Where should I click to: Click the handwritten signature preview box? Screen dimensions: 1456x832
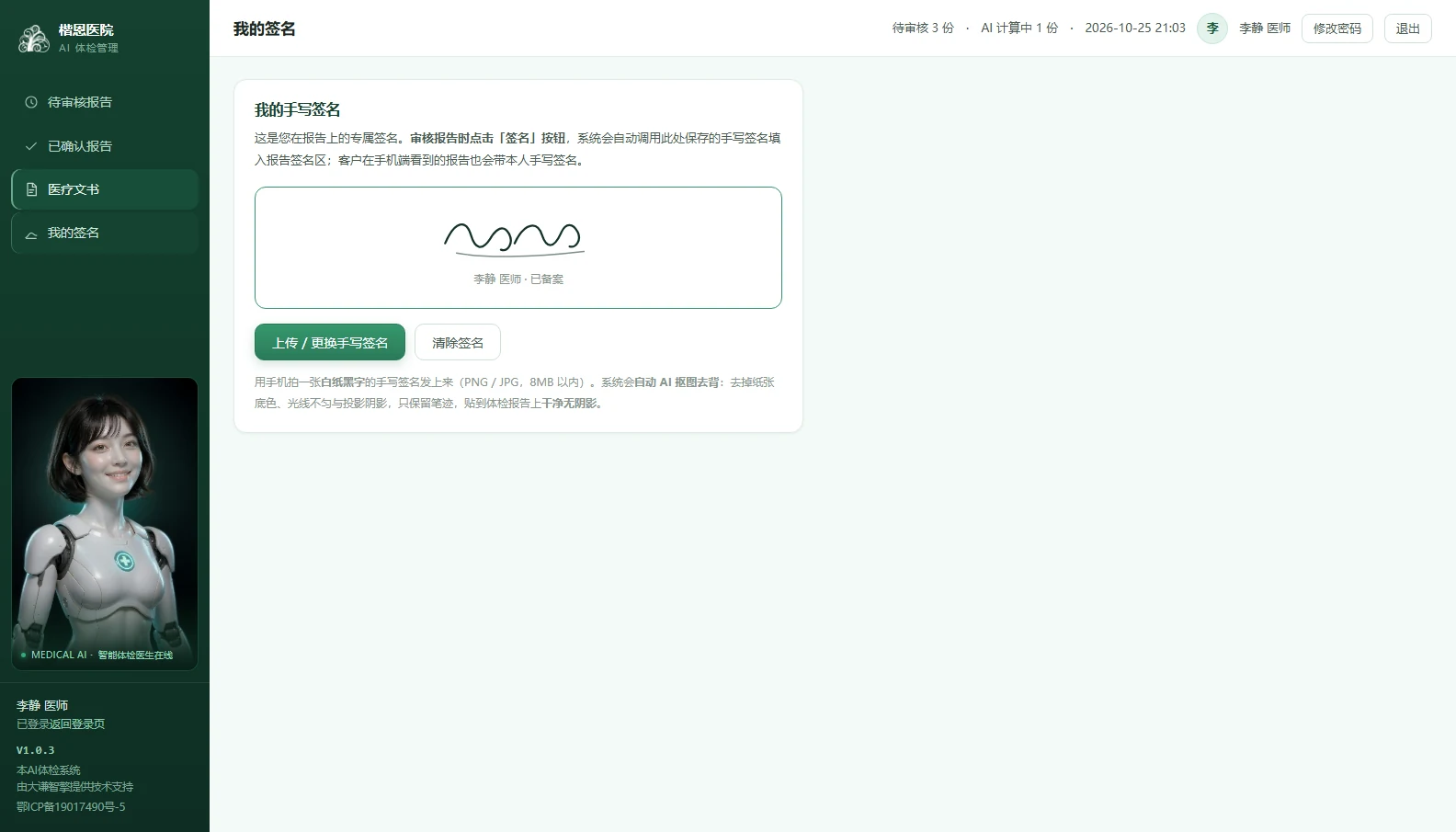(518, 247)
